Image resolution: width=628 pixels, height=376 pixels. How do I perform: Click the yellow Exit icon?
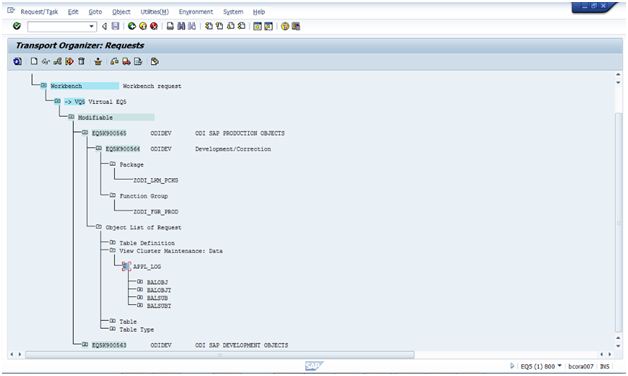click(x=143, y=26)
